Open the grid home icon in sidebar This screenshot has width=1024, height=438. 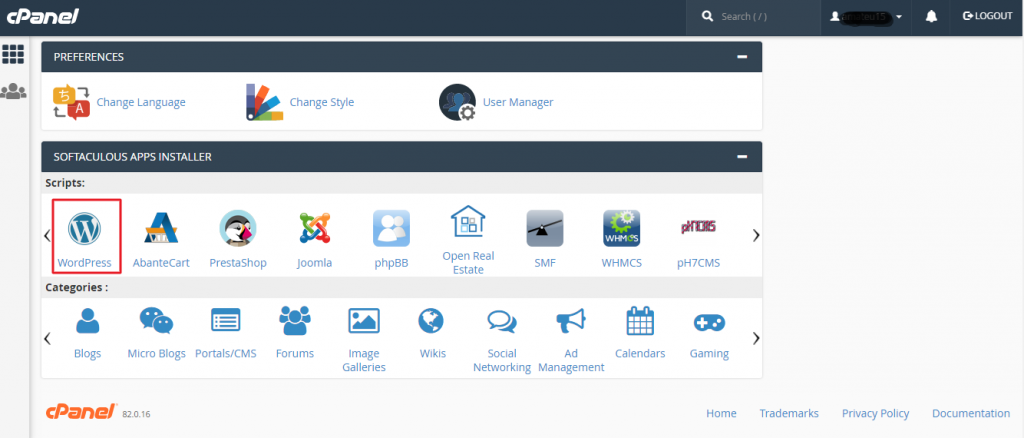point(13,54)
